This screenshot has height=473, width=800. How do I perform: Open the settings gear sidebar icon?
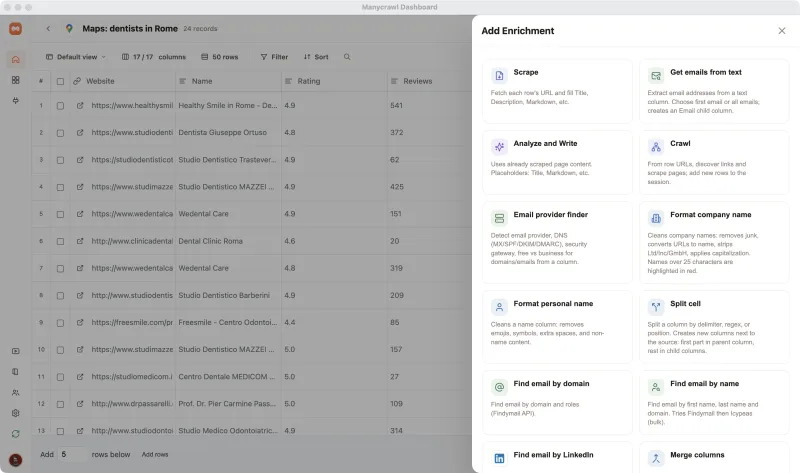click(15, 413)
